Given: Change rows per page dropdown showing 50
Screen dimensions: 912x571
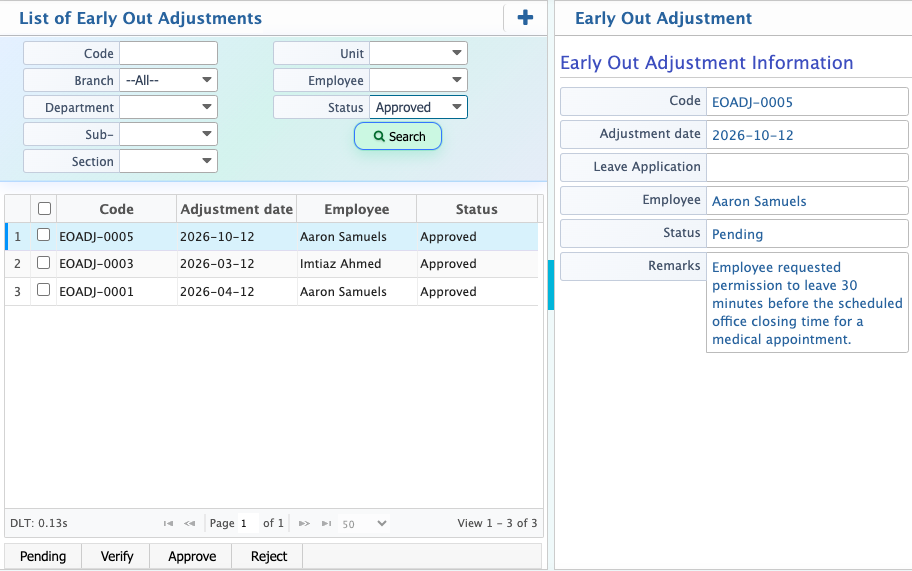Looking at the screenshot, I should coord(364,523).
